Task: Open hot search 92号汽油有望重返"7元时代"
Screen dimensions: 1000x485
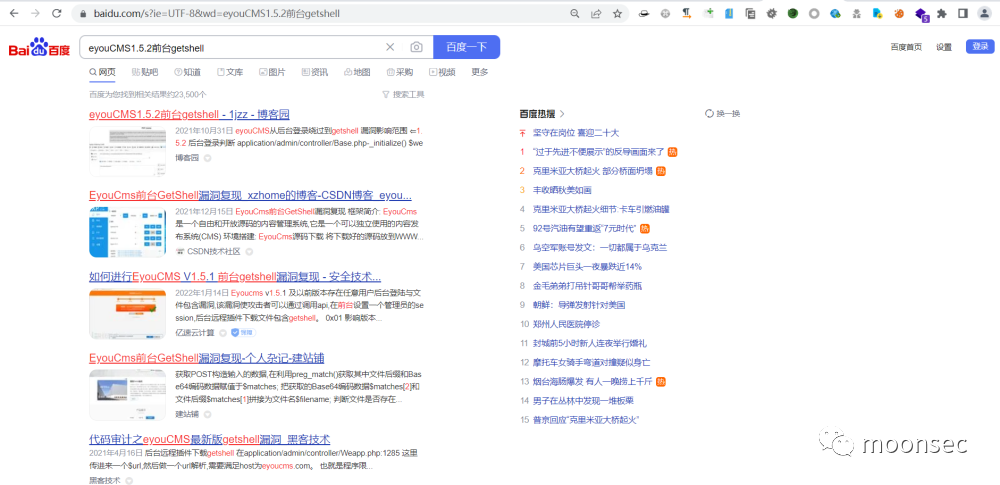Action: point(585,228)
